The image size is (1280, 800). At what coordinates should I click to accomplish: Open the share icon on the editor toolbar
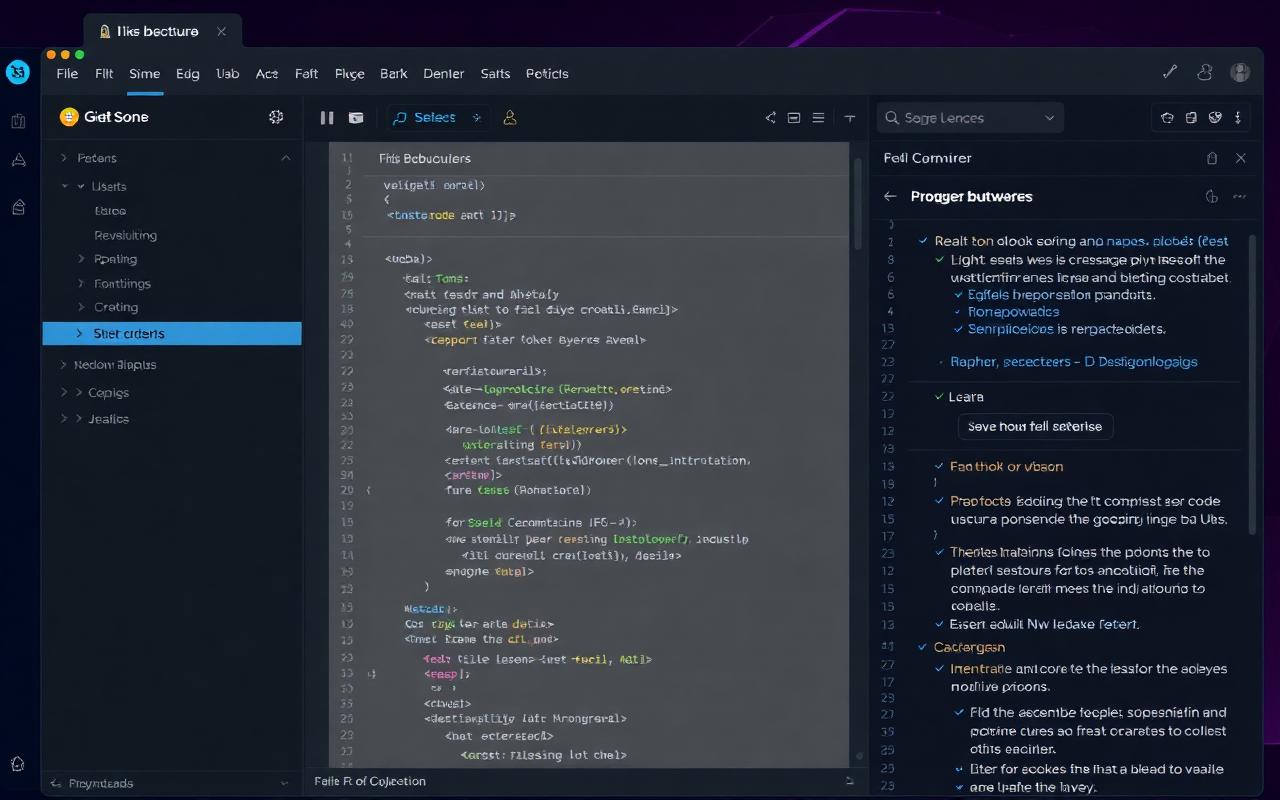tap(770, 117)
